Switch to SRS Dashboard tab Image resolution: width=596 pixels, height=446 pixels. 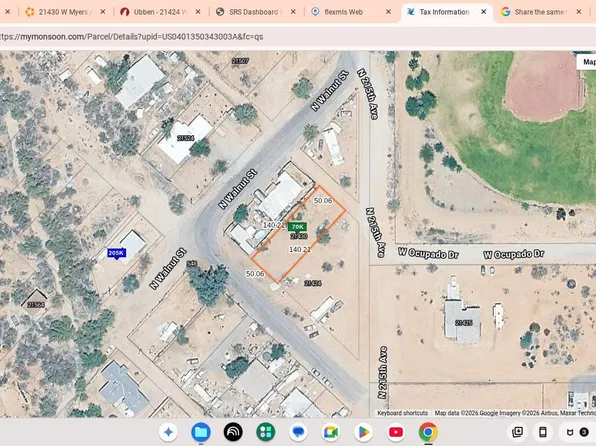click(x=255, y=12)
